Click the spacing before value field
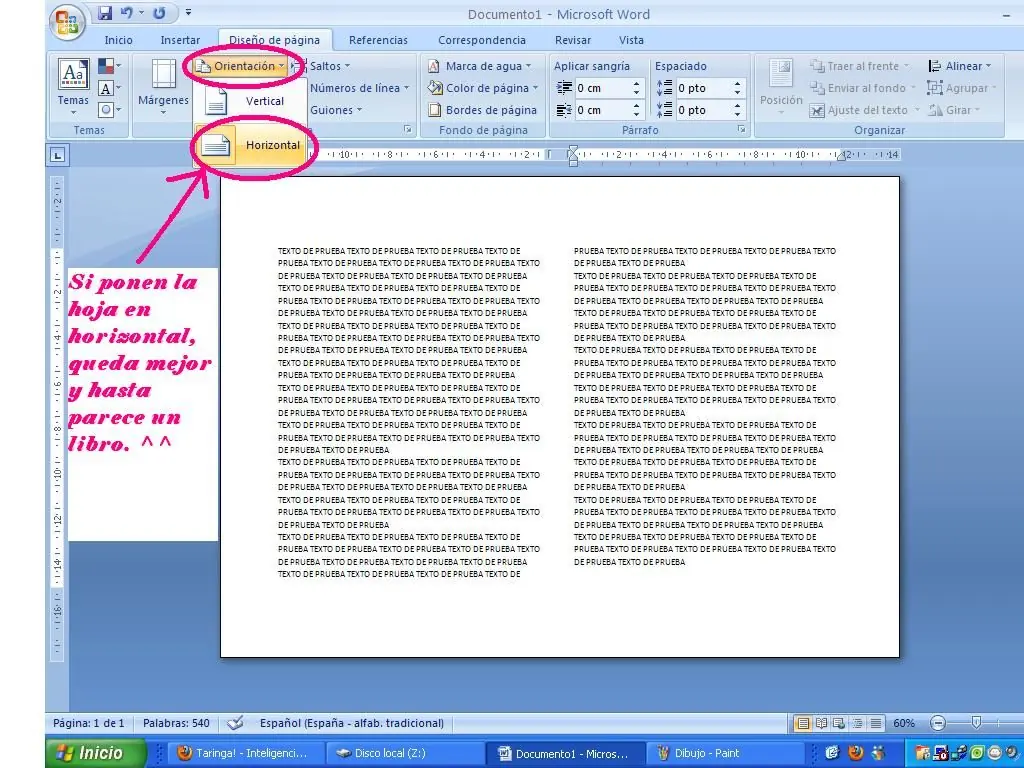Screen dimensions: 1024x768 click(702, 88)
